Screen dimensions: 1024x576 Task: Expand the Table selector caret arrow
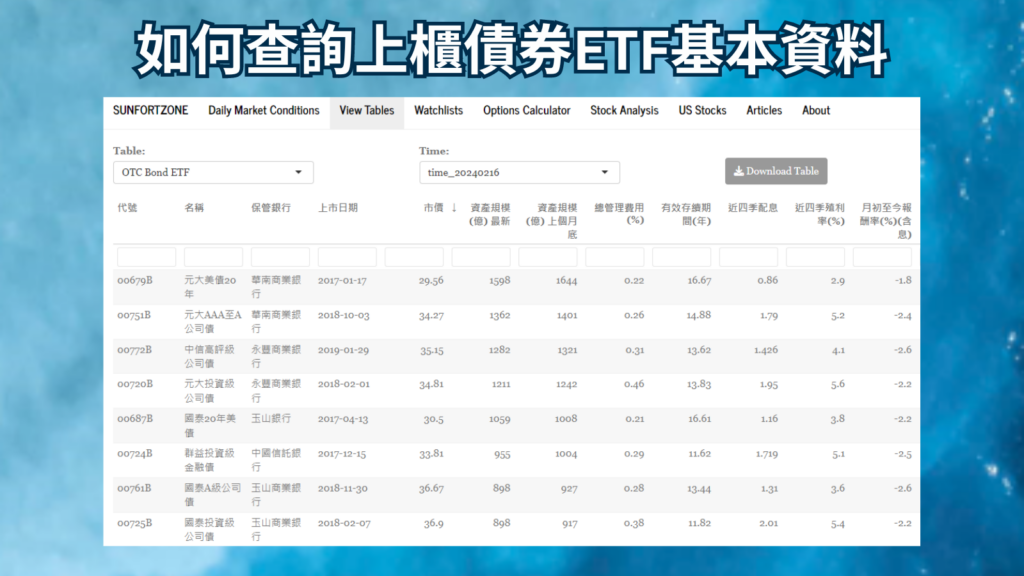[x=299, y=171]
